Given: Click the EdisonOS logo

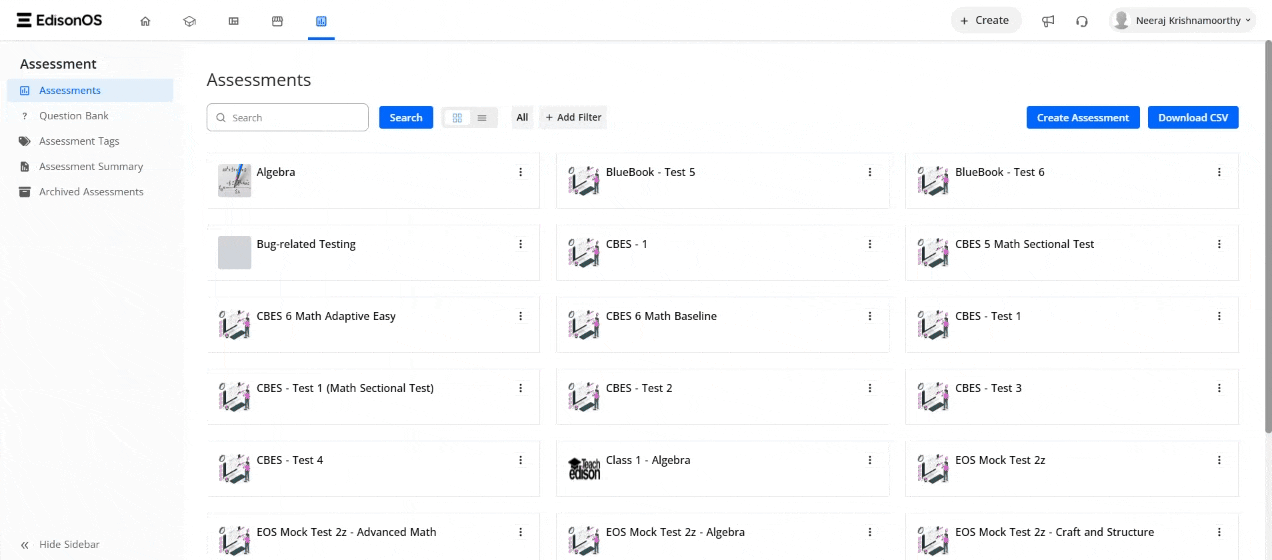Looking at the screenshot, I should click(x=59, y=20).
